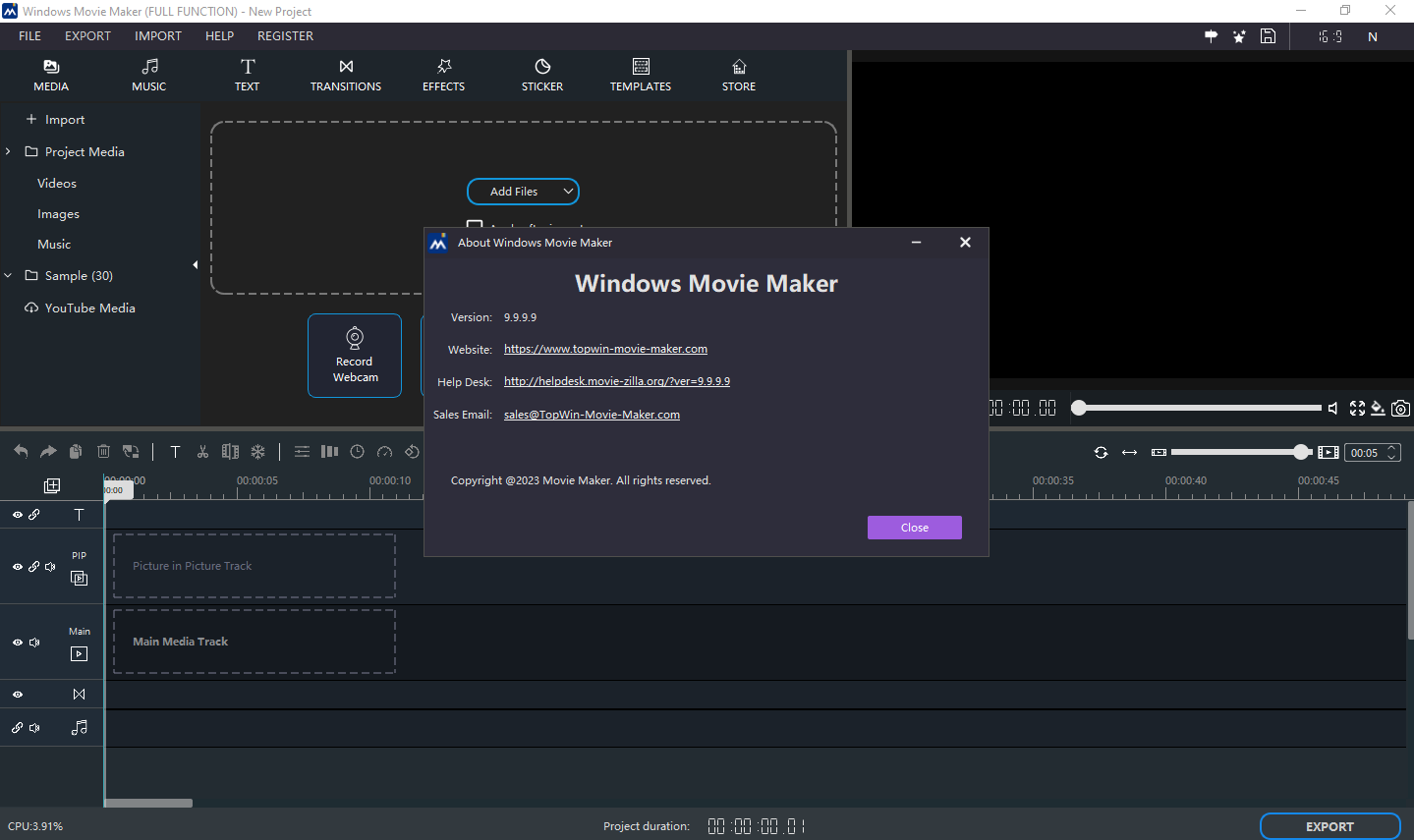The width and height of the screenshot is (1414, 840).
Task: Click the add track icon above tracks
Action: coord(52,485)
